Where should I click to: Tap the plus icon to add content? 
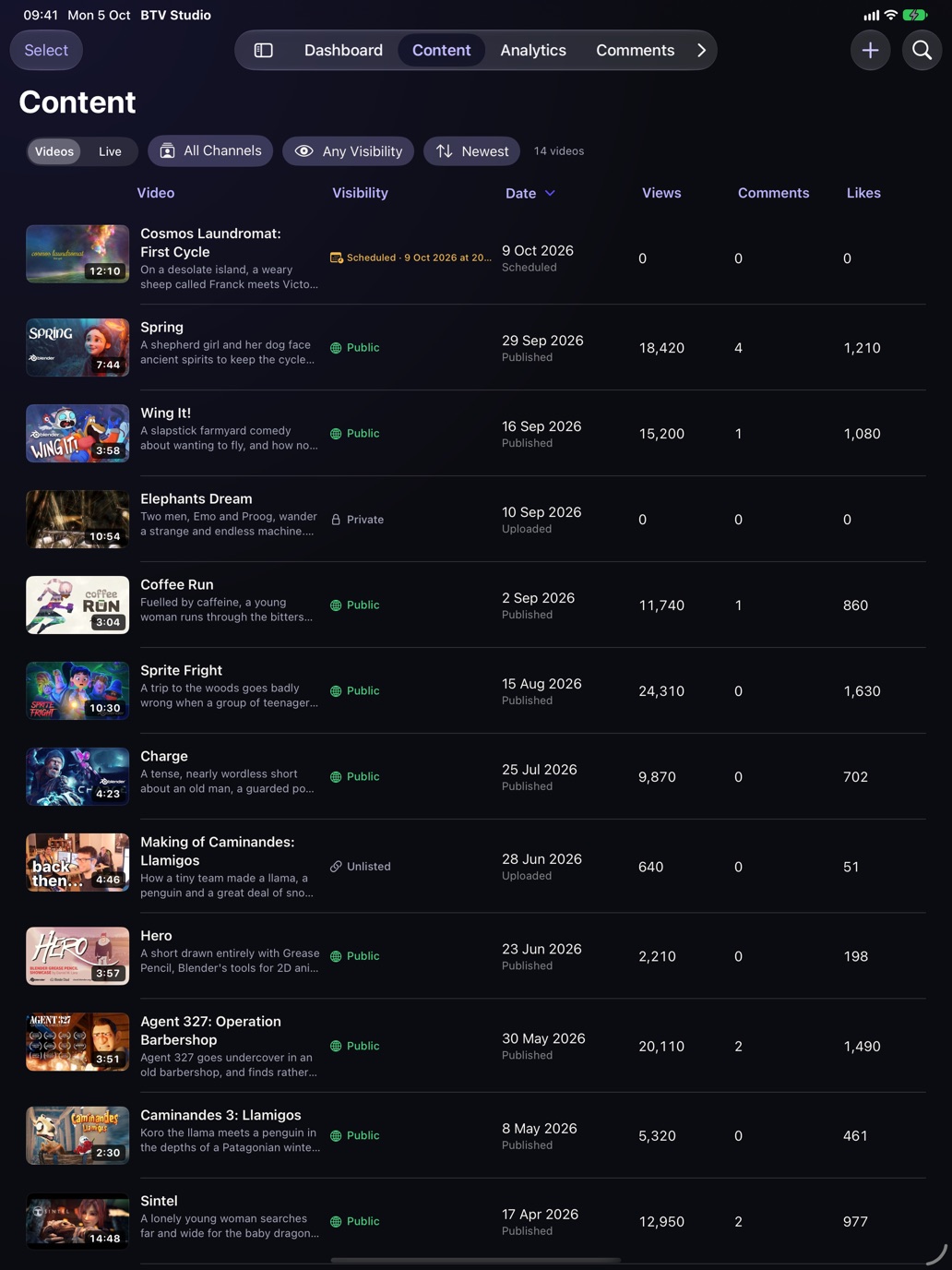[870, 51]
